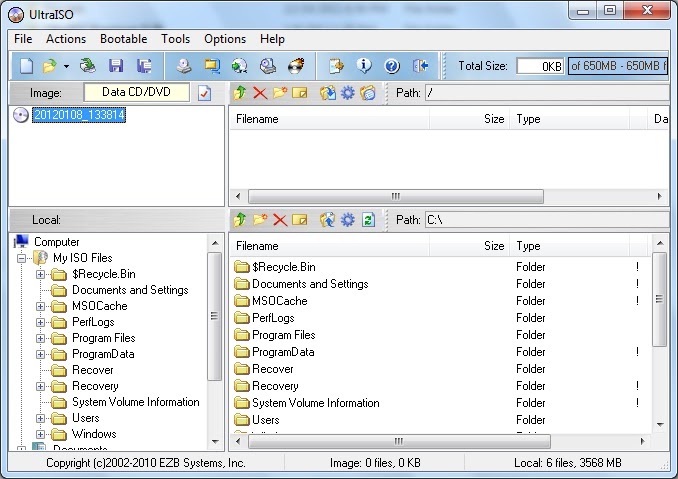Open the Bootable menu
The image size is (678, 479).
[123, 39]
